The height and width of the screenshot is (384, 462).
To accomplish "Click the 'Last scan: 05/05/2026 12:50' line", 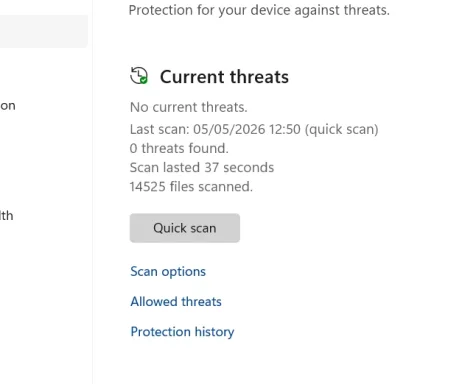I will pos(254,129).
